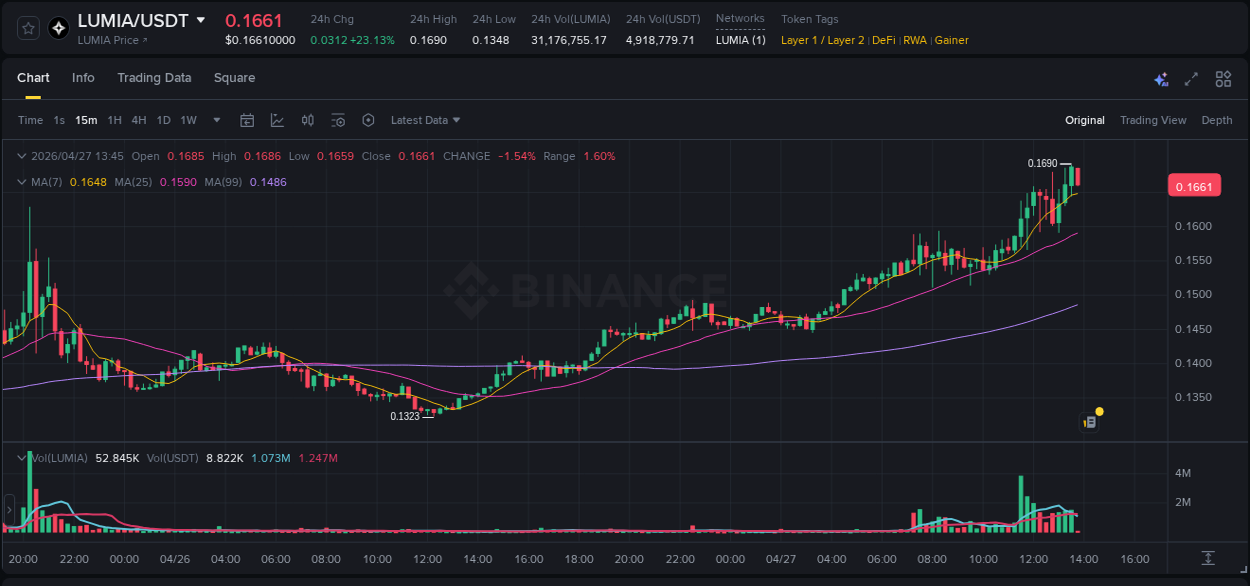The image size is (1250, 586).
Task: Open the Trading Data tab
Action: pos(154,77)
